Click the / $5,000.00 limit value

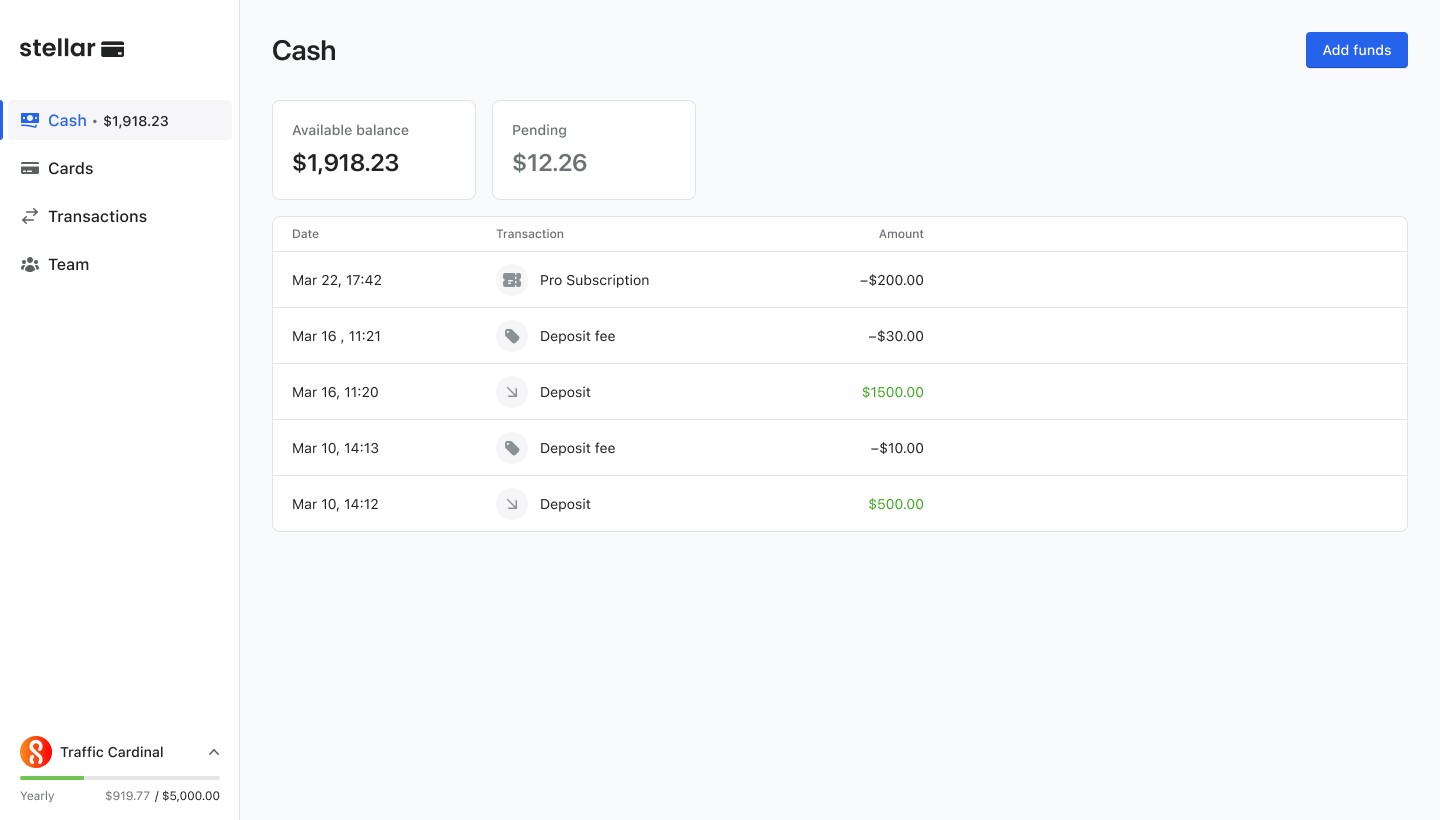click(187, 796)
